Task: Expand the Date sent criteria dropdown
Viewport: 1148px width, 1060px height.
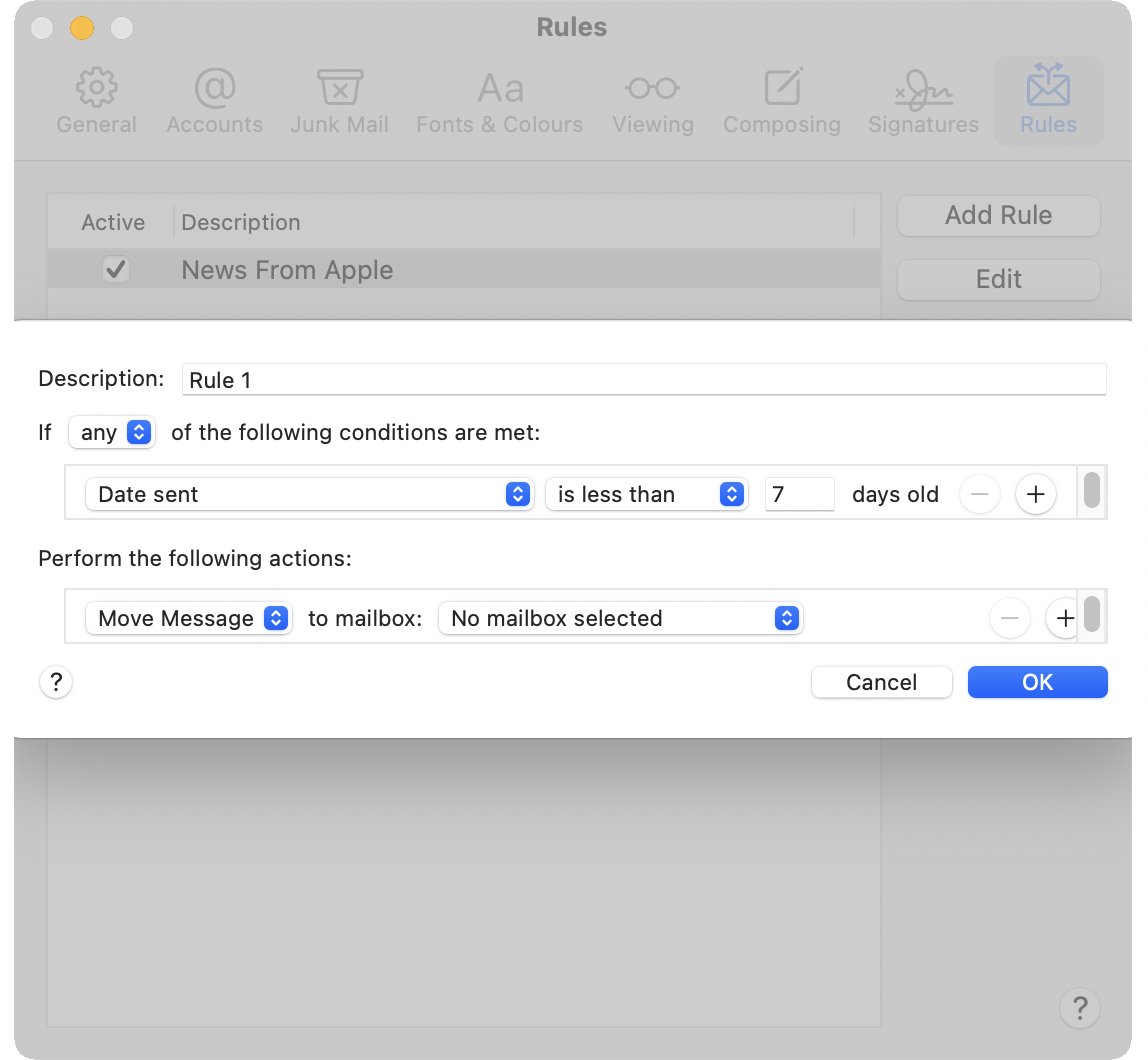Action: tap(309, 494)
